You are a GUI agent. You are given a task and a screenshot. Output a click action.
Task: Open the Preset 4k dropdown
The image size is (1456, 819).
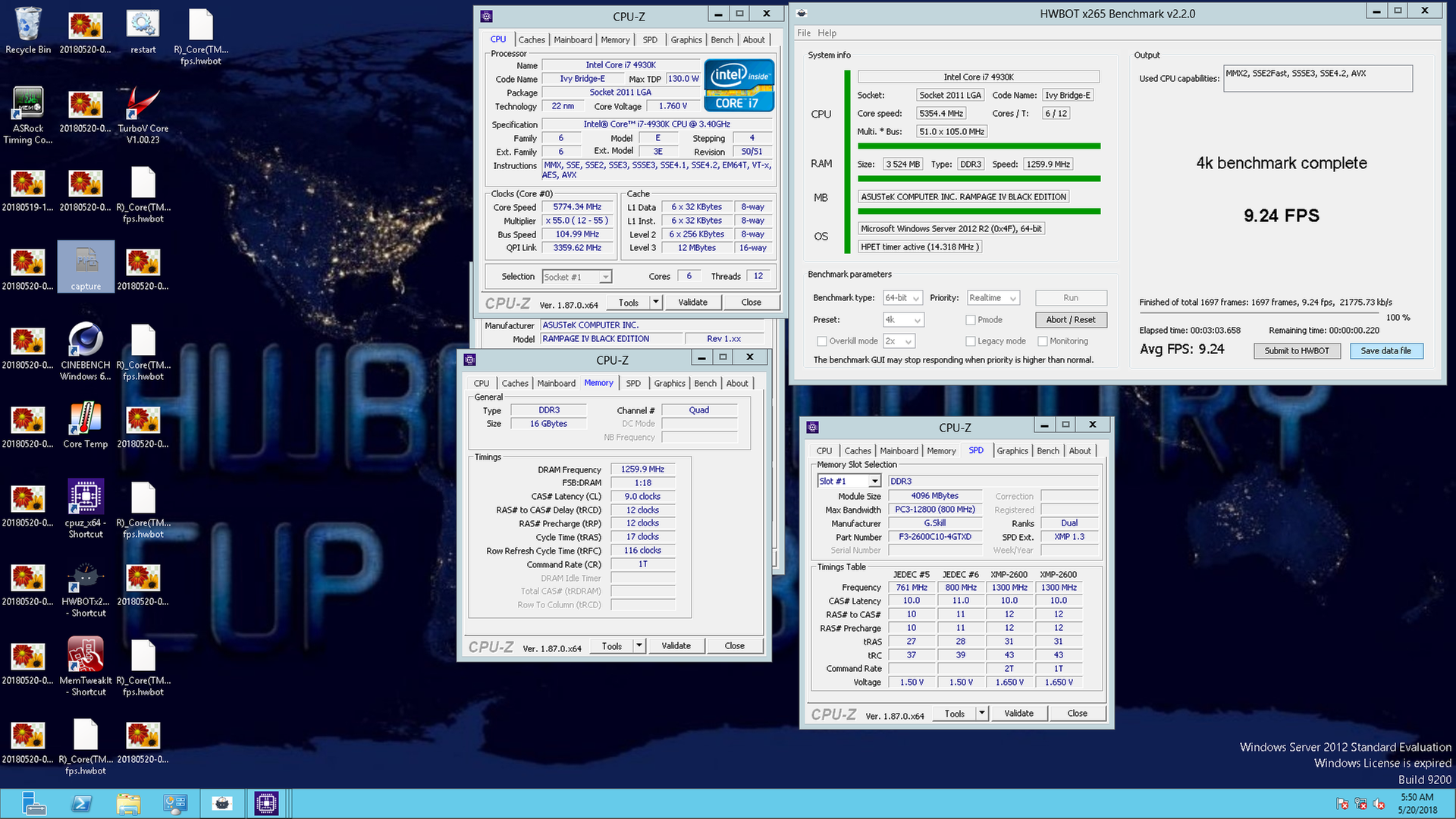(902, 319)
